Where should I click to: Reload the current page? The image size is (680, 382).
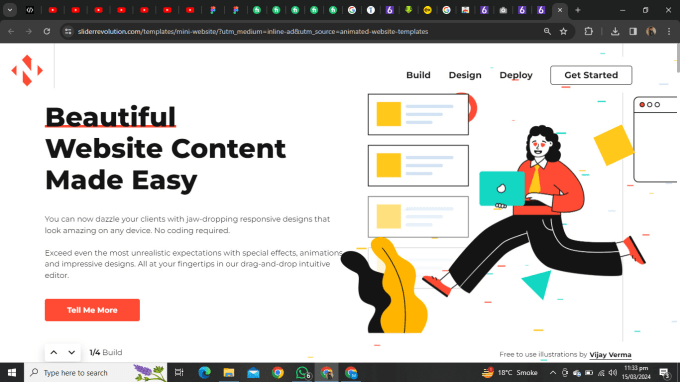coord(47,31)
